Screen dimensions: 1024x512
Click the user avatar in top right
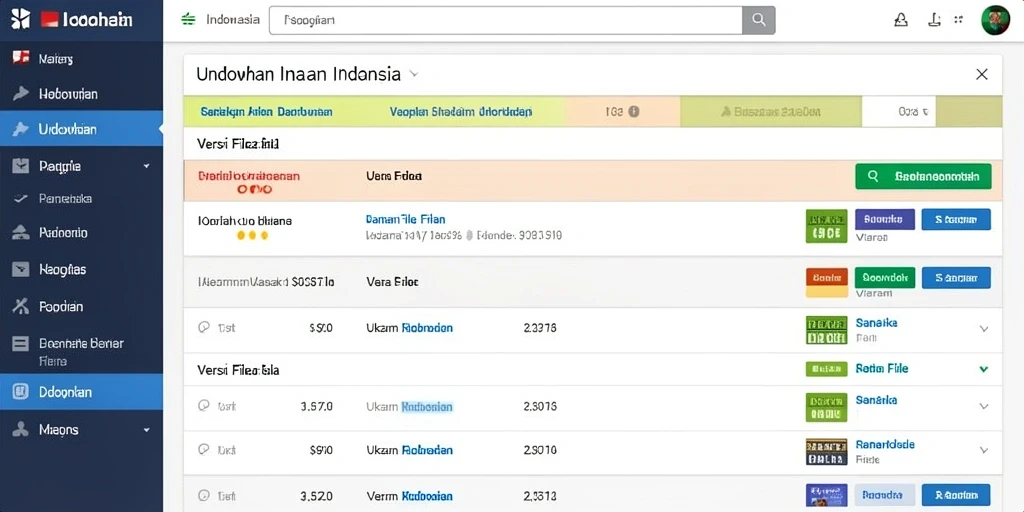(x=995, y=20)
